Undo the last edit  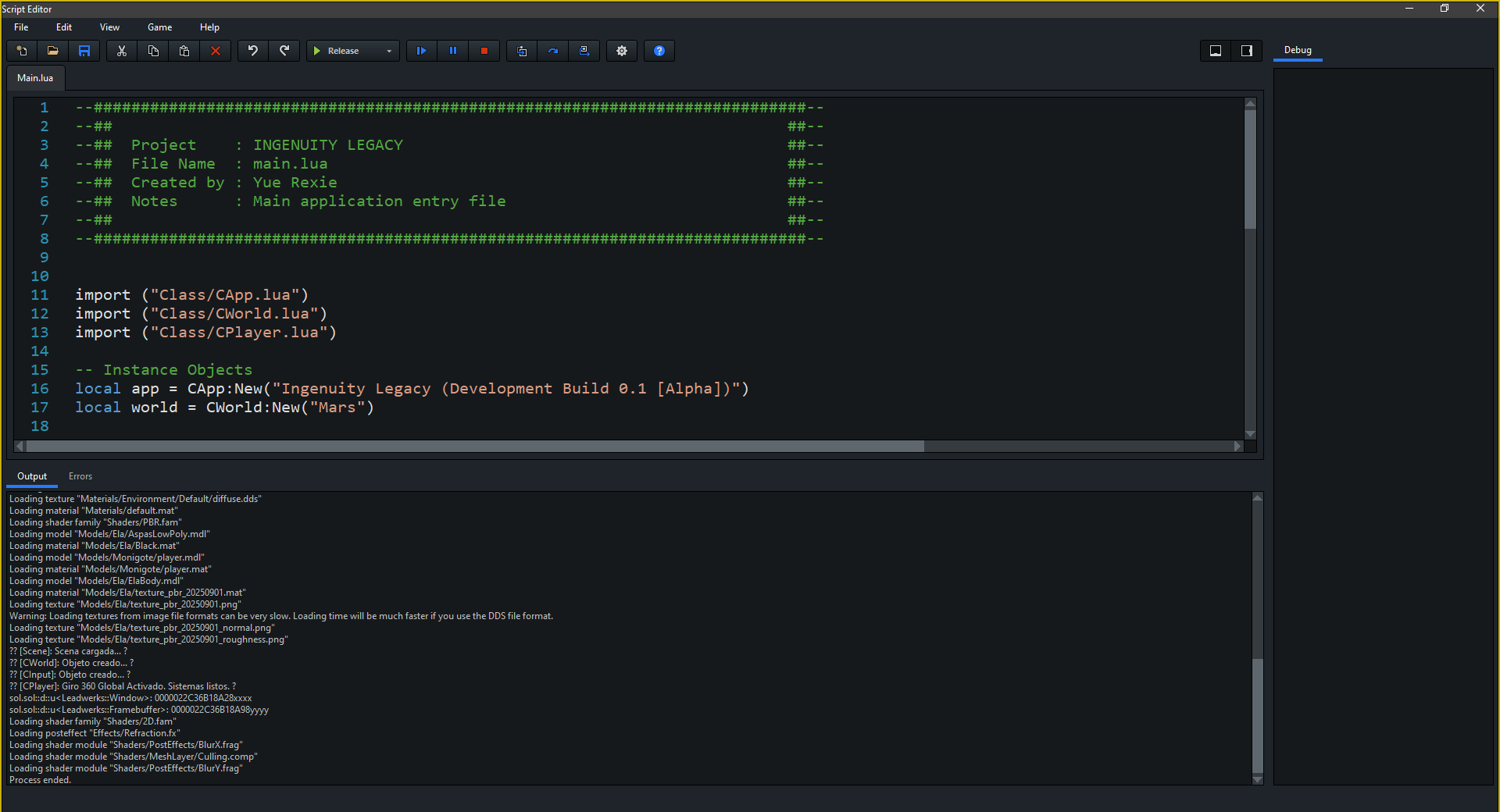(253, 51)
